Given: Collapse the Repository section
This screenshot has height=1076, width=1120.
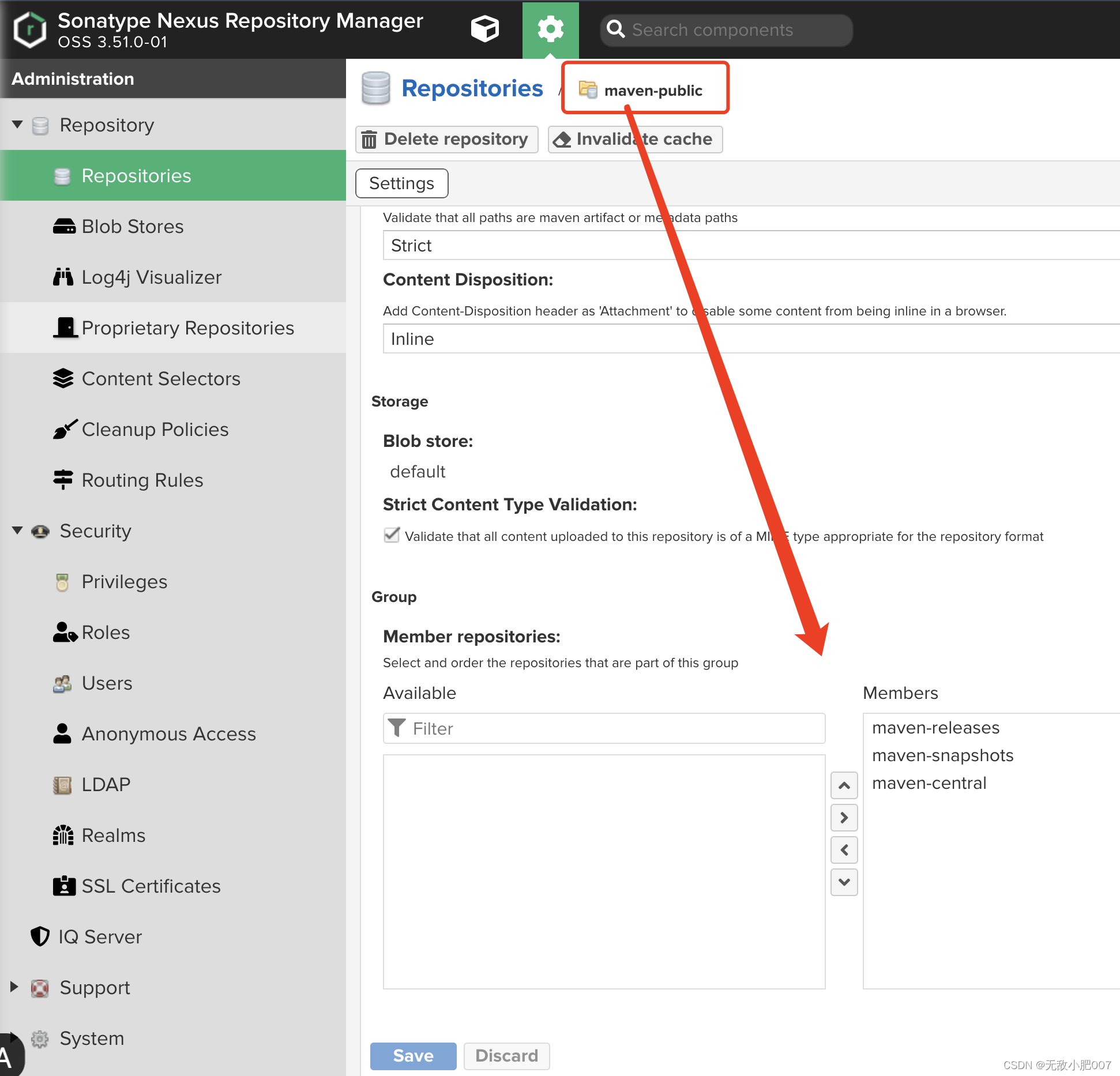Looking at the screenshot, I should [17, 125].
